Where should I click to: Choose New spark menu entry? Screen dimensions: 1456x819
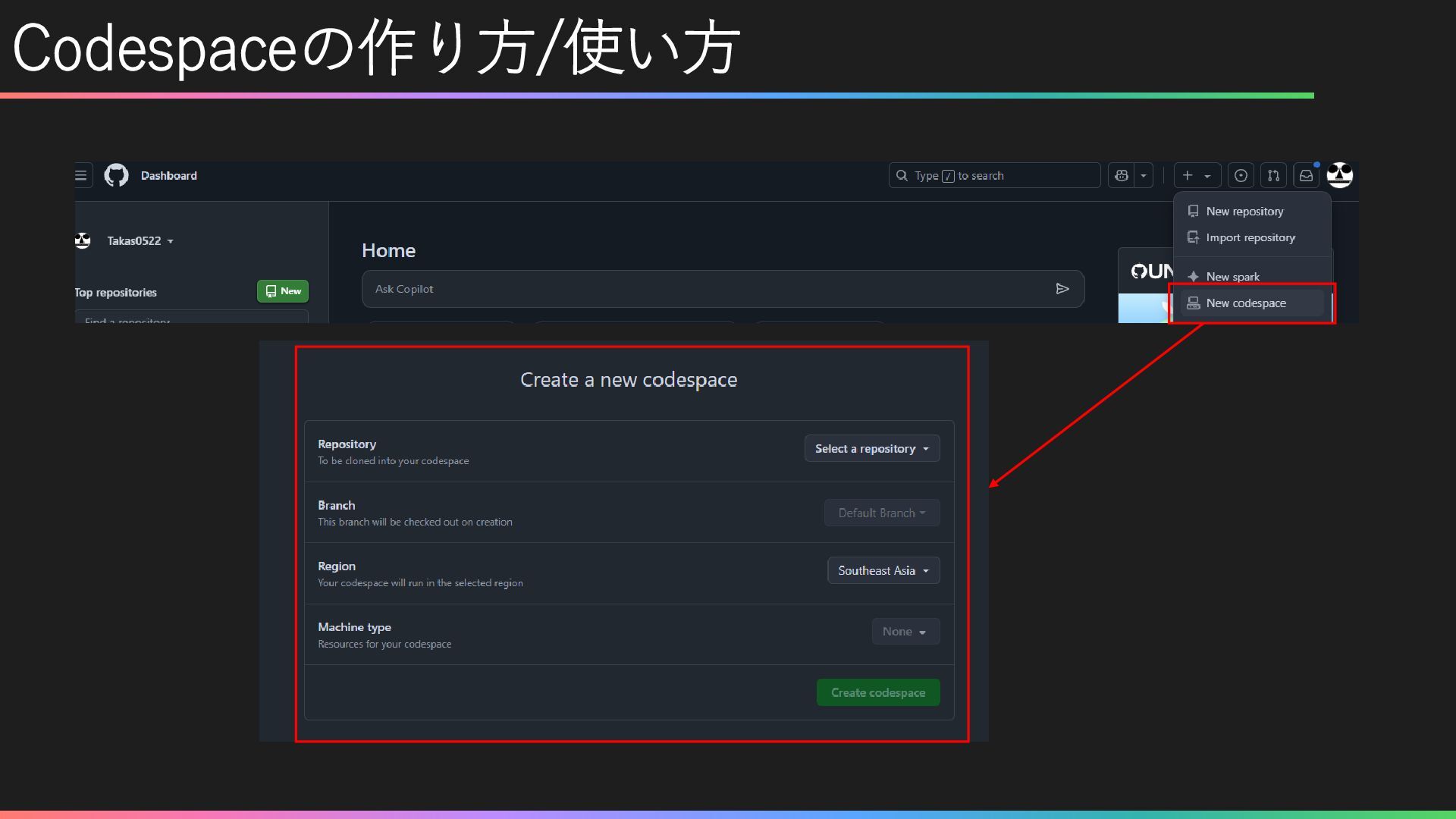1251,277
